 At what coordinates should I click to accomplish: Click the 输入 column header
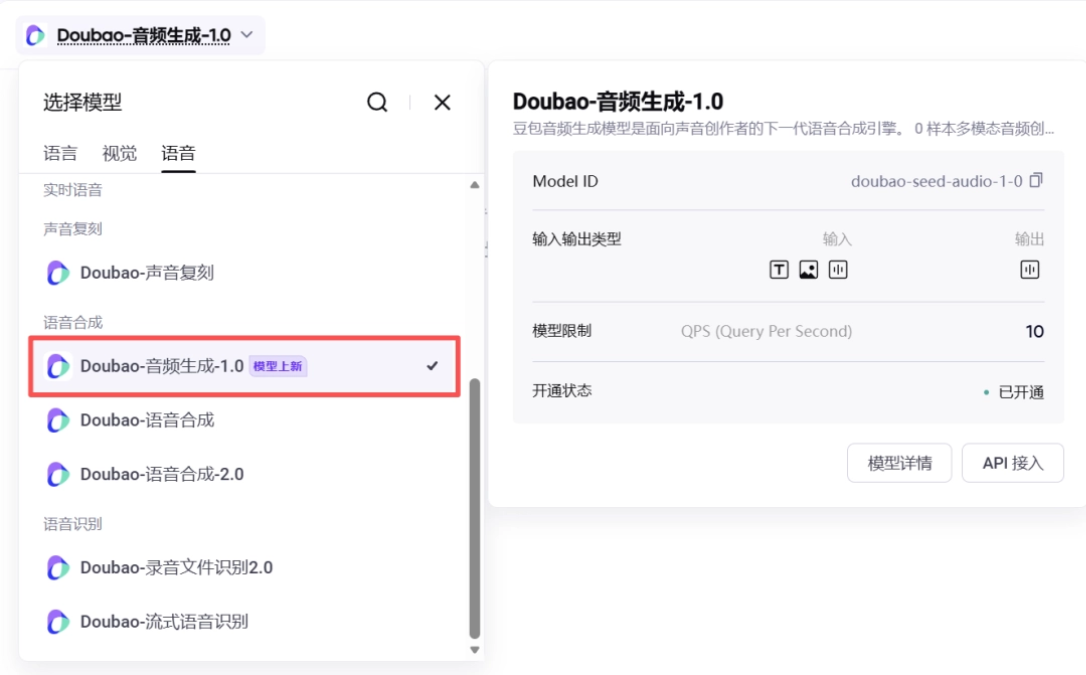coord(837,240)
